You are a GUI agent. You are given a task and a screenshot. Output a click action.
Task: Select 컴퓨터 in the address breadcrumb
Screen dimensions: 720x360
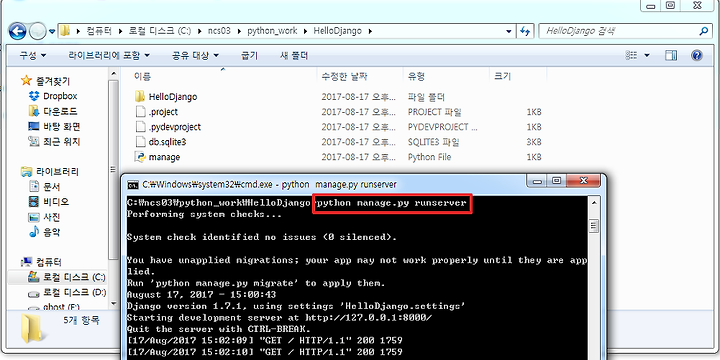coord(99,31)
